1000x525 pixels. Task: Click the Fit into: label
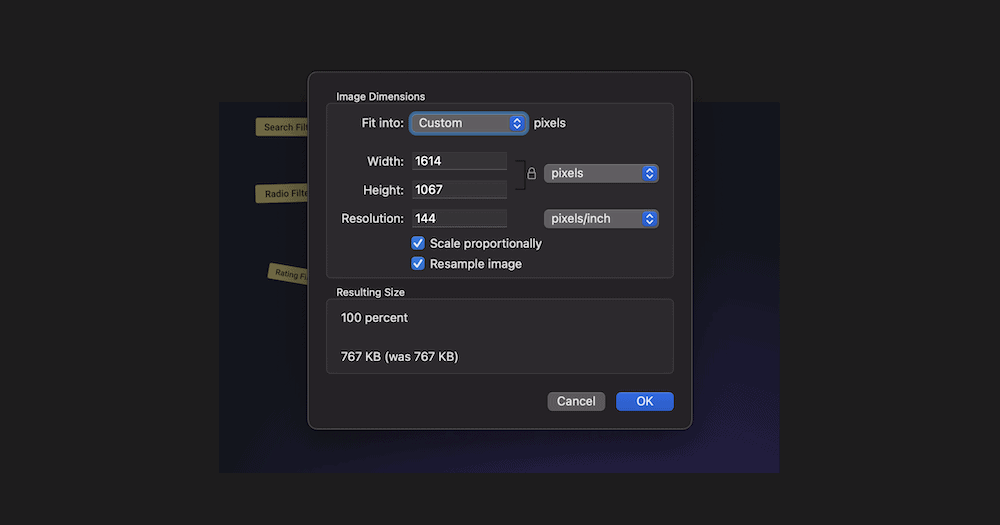point(383,123)
